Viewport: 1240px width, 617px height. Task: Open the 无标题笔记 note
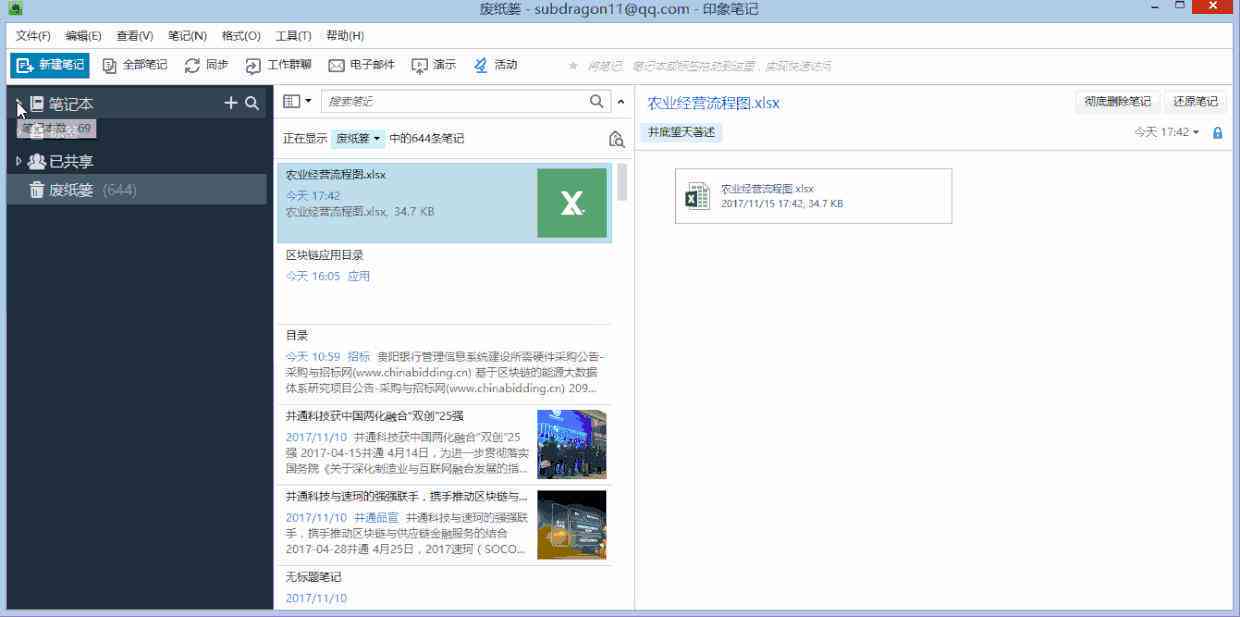(x=444, y=588)
